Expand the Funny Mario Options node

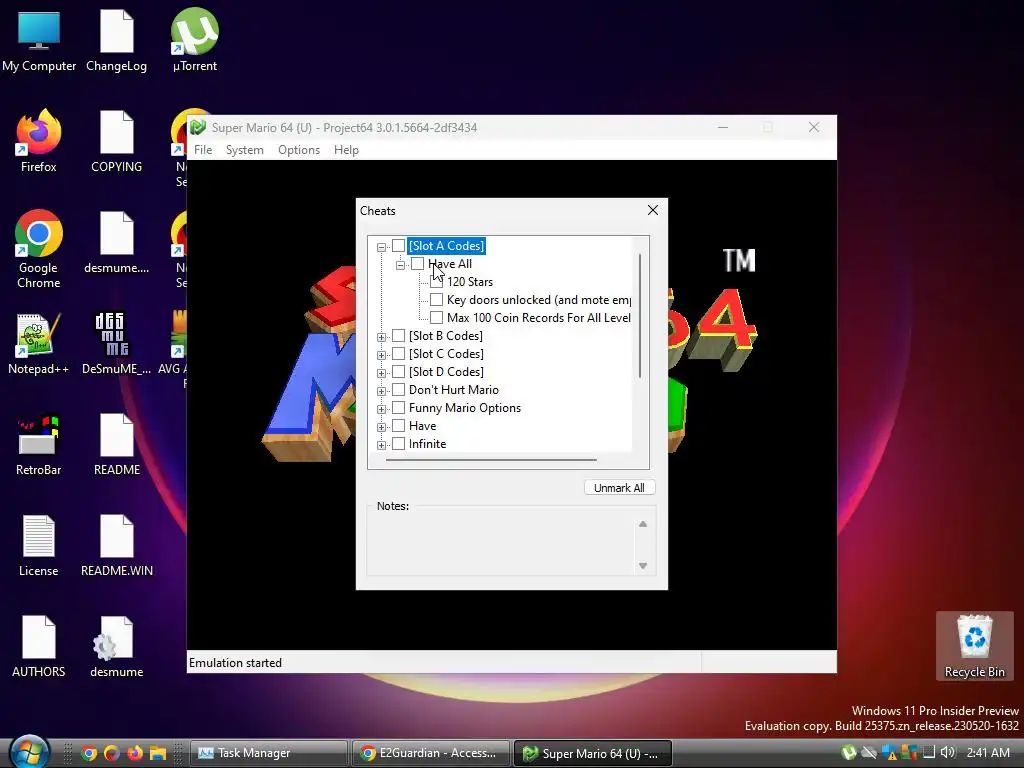[381, 409]
